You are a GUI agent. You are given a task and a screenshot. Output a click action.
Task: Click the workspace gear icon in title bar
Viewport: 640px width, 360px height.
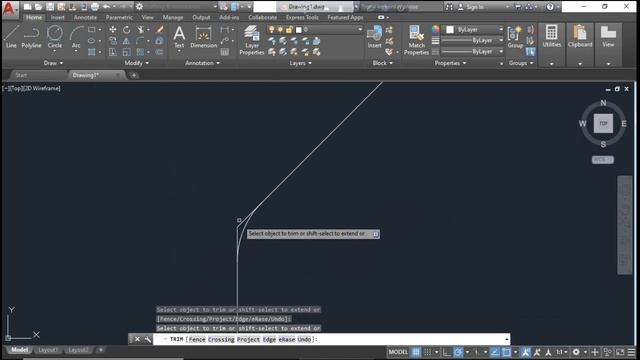[140, 7]
